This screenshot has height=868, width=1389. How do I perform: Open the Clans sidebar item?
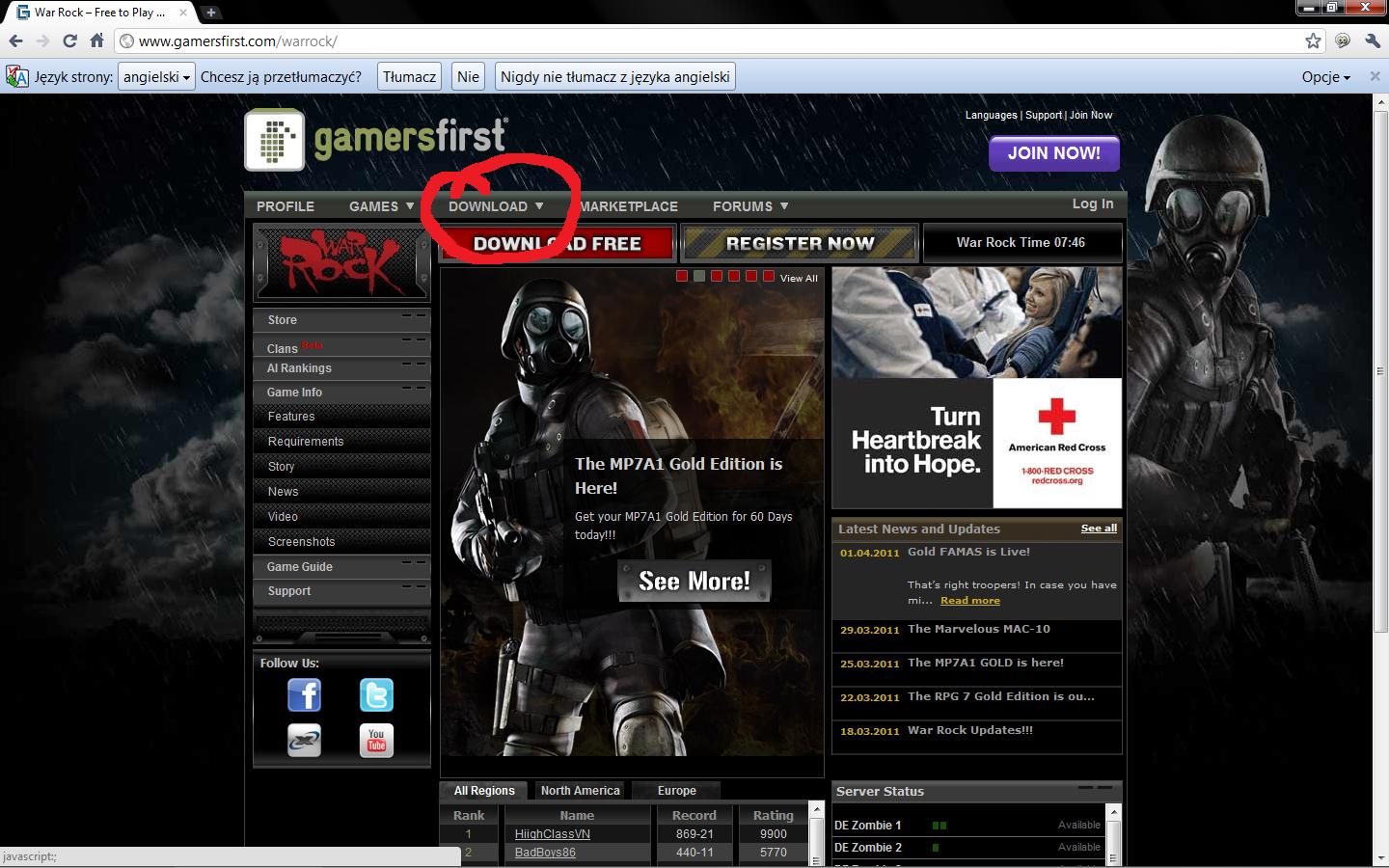coord(341,345)
